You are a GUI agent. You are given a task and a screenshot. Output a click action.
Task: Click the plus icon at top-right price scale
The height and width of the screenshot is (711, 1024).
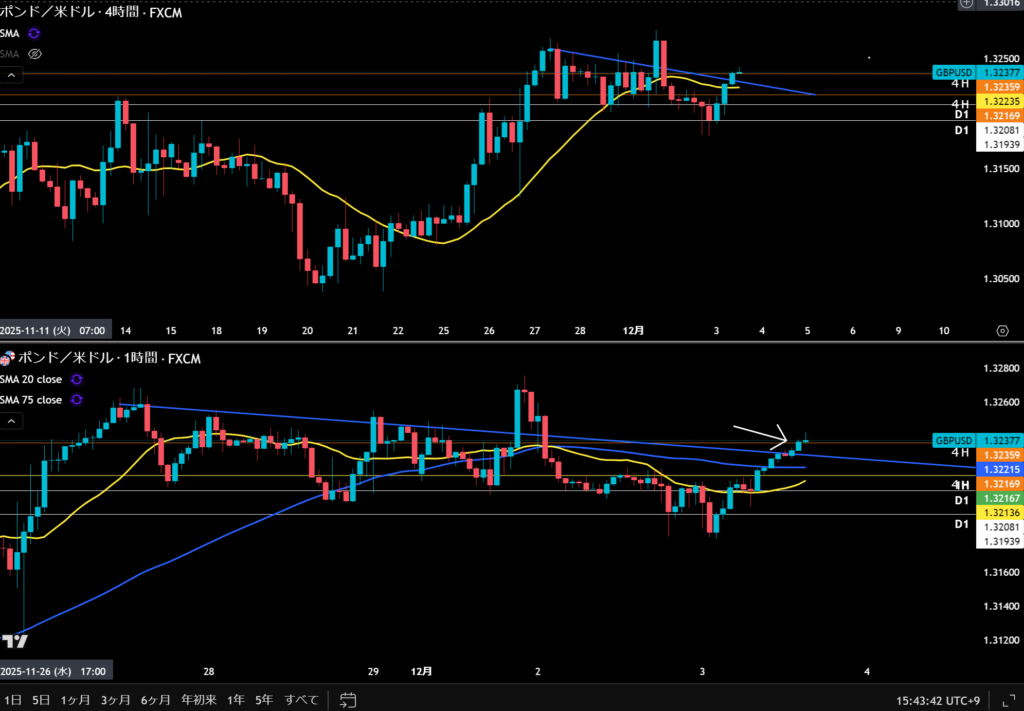pos(966,4)
